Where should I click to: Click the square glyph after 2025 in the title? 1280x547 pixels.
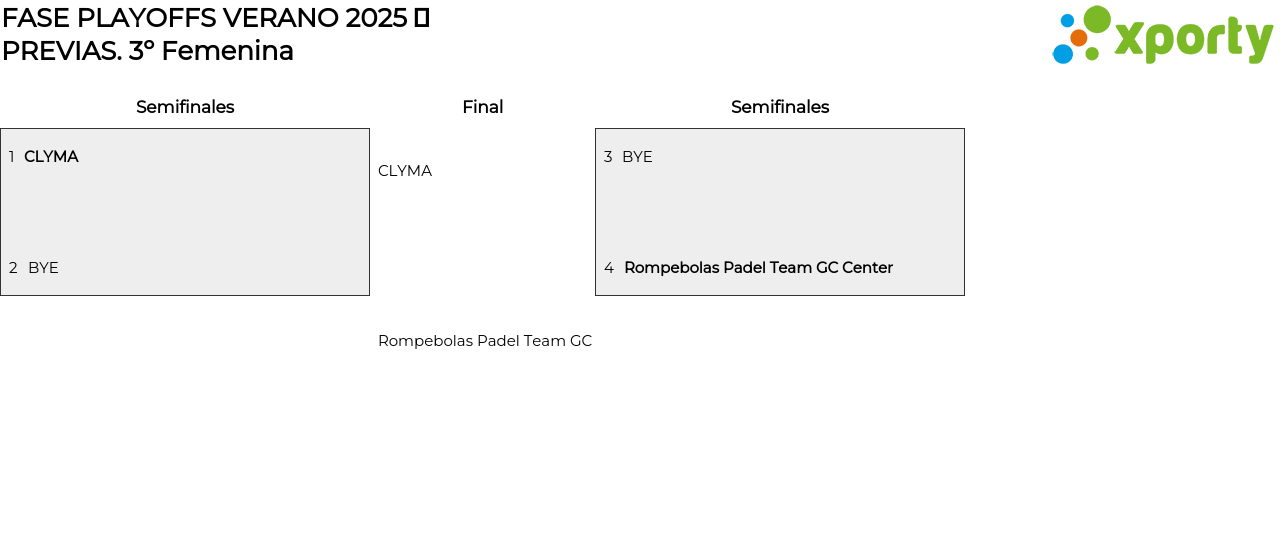(422, 18)
